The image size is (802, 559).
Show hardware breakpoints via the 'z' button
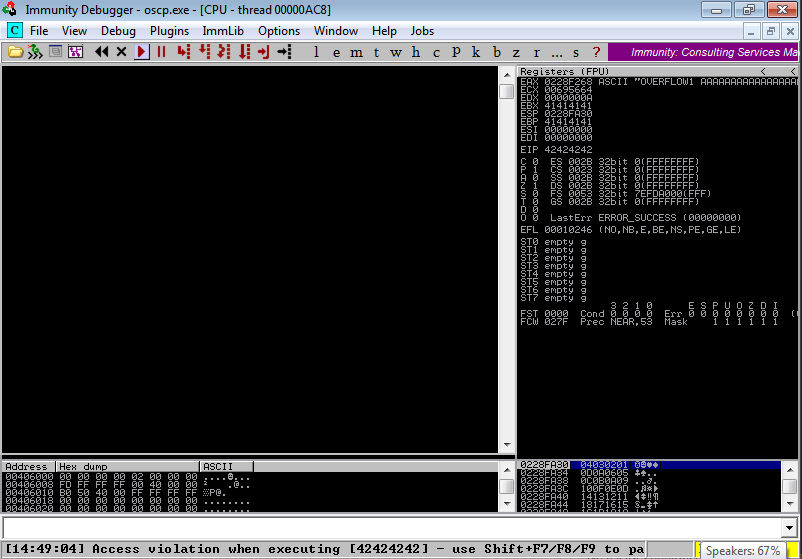(x=516, y=52)
